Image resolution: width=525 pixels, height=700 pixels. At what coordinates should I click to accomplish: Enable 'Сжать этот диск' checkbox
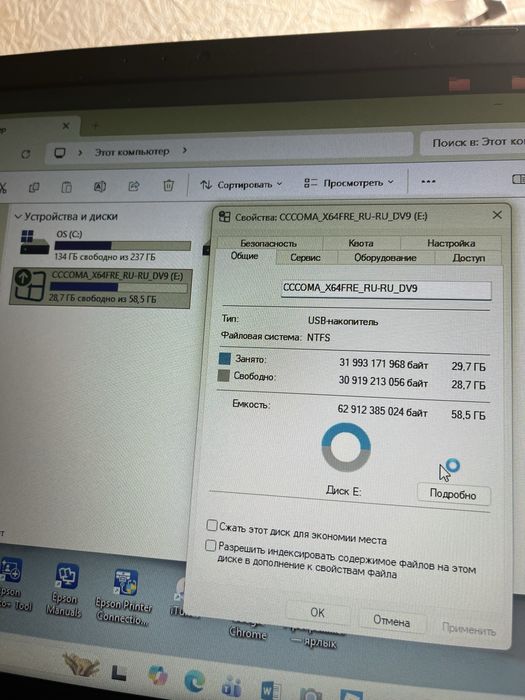212,525
